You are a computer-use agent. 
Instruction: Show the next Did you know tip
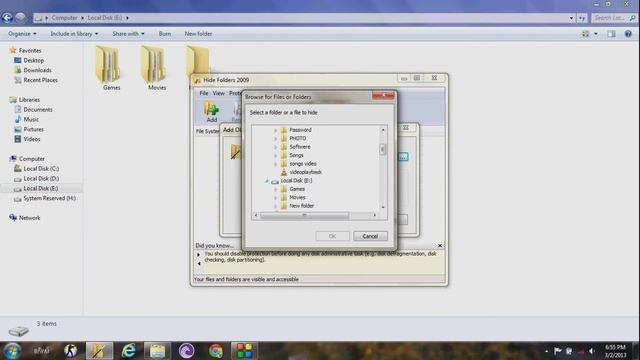199,255
